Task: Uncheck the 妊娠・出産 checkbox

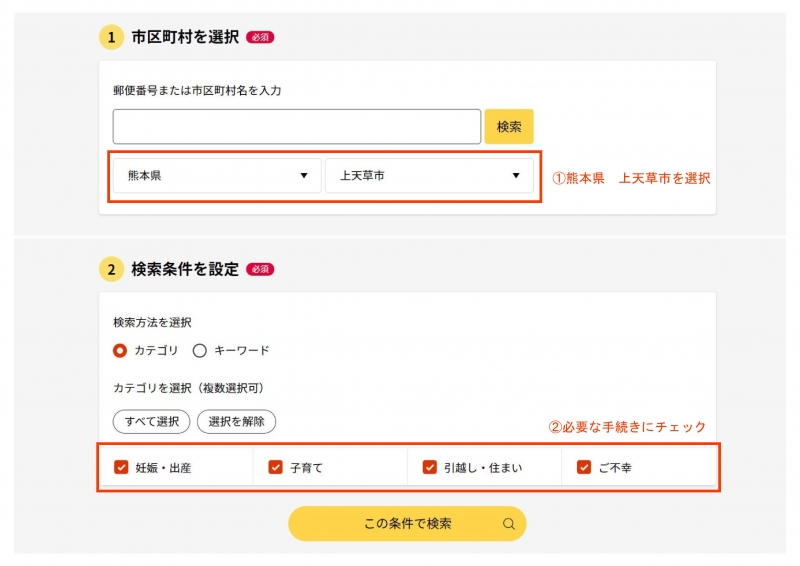Action: click(122, 467)
